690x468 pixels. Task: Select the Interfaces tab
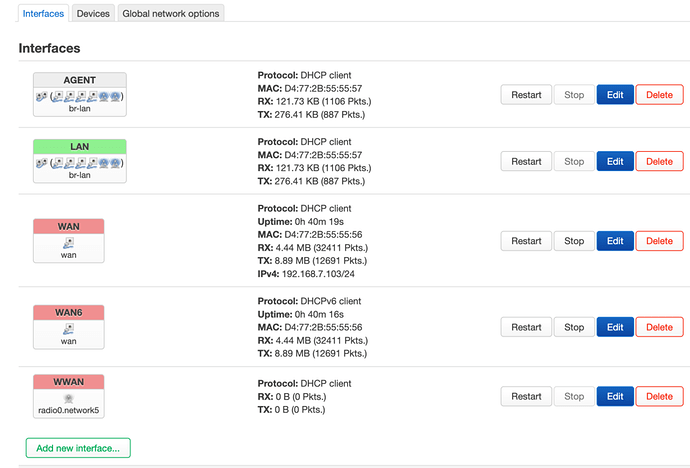(43, 14)
